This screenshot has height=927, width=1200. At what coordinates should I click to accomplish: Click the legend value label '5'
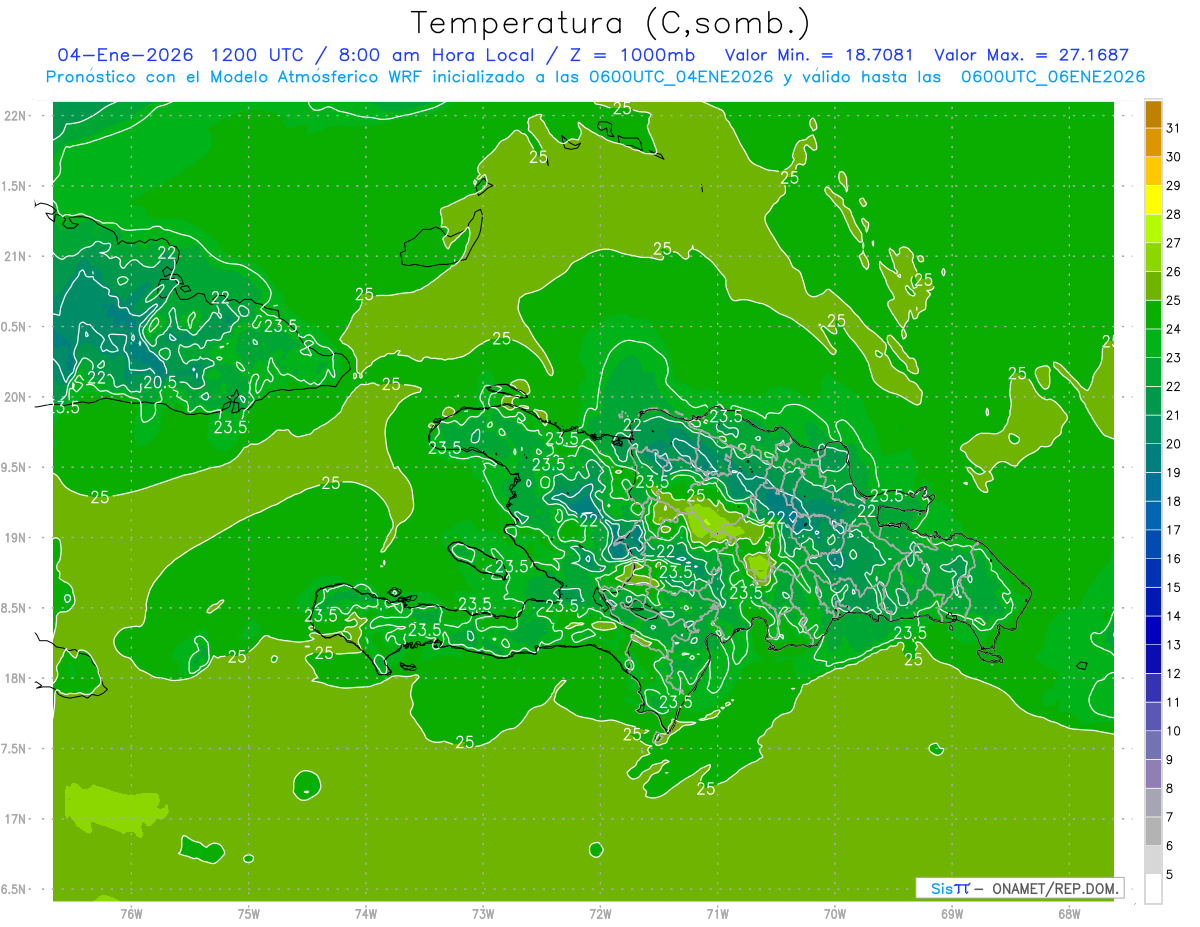pos(1169,874)
